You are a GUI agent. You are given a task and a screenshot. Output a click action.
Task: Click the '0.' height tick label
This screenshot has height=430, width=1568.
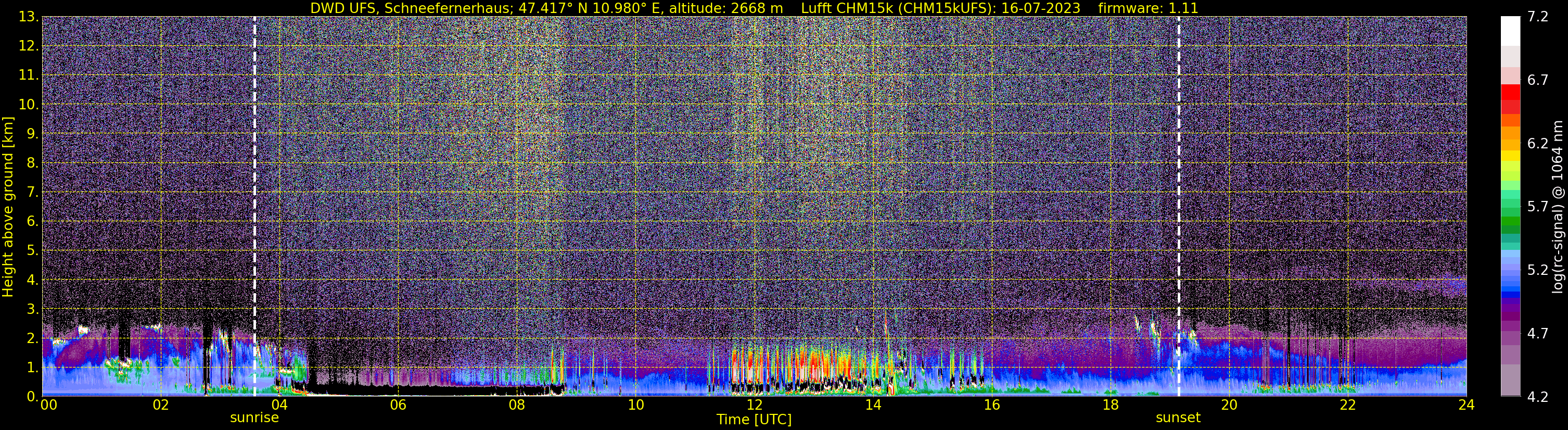pyautogui.click(x=33, y=397)
